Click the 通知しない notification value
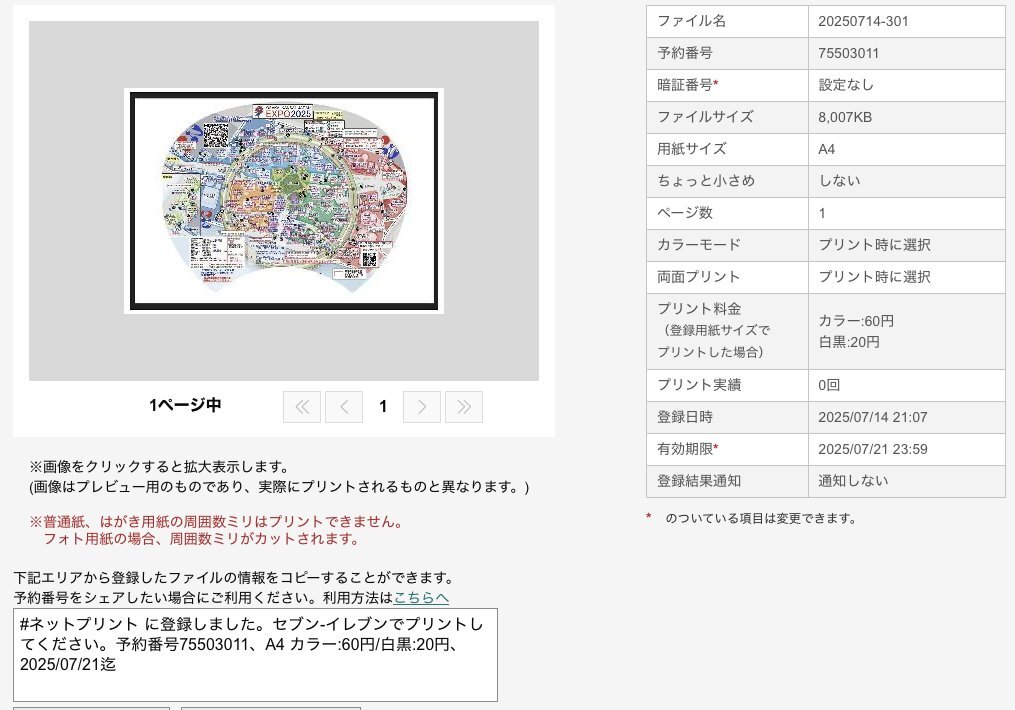The height and width of the screenshot is (710, 1015). 853,481
